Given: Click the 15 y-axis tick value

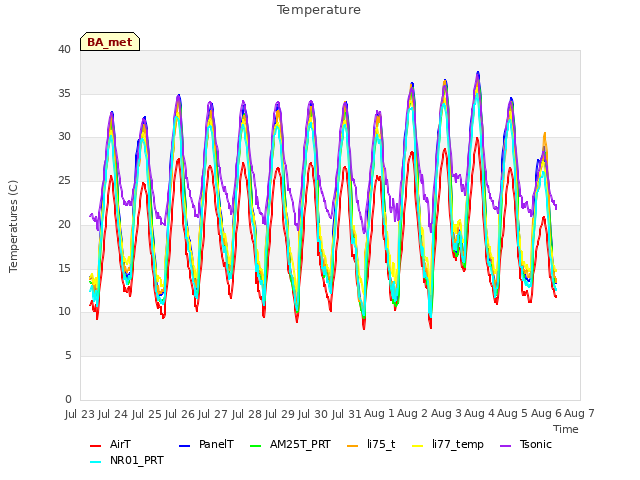Looking at the screenshot, I should pos(64,268).
